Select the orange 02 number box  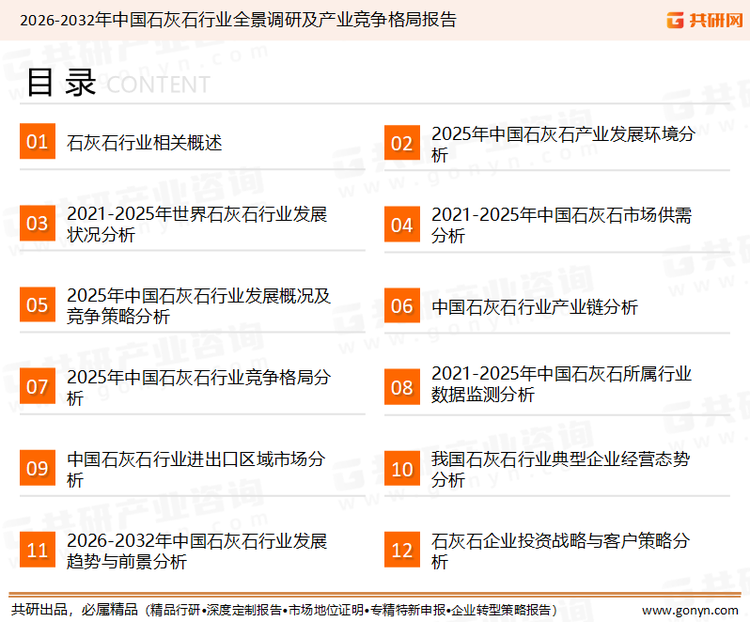coord(402,143)
